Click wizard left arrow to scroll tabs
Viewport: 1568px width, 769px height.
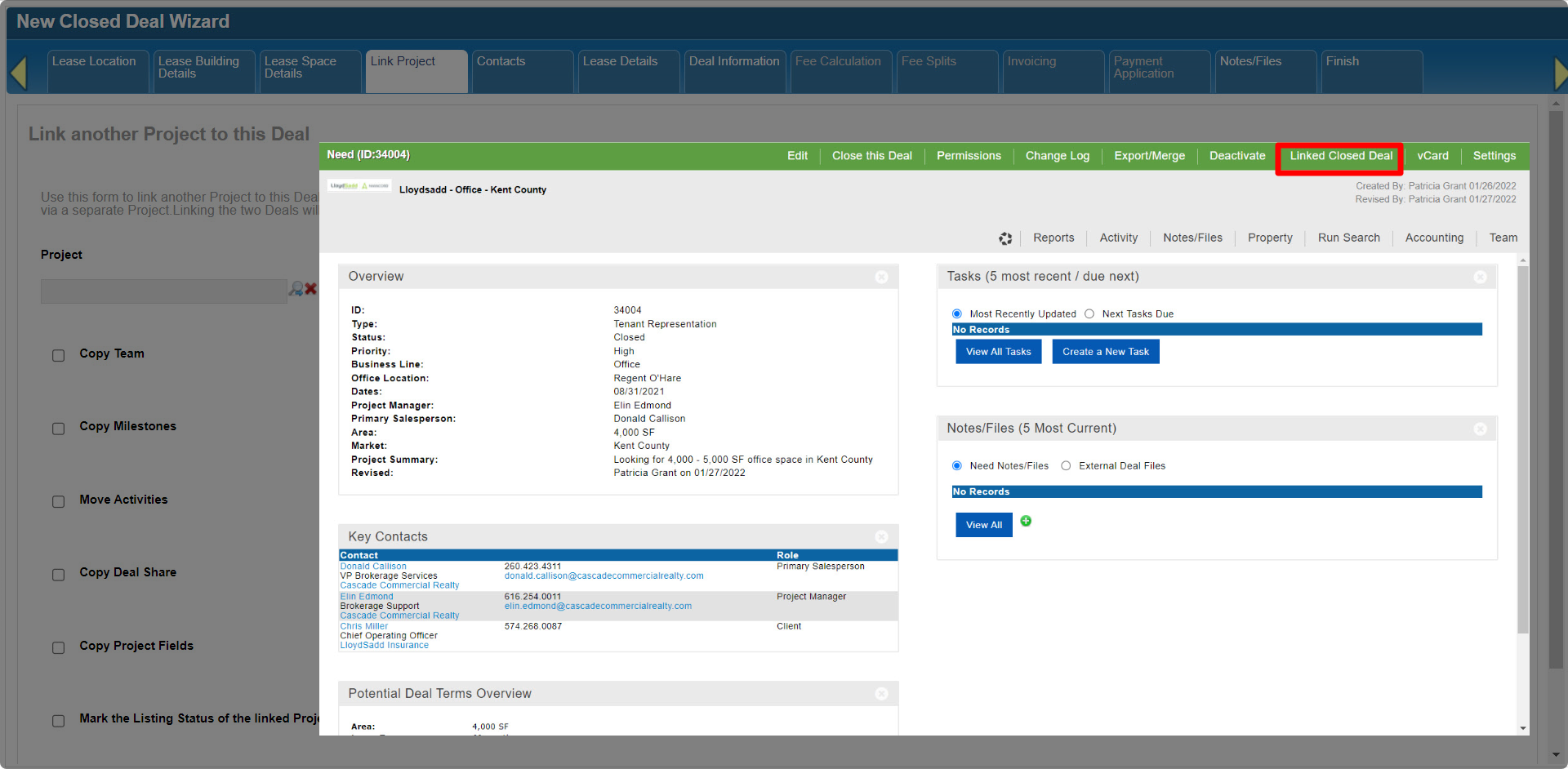pyautogui.click(x=19, y=73)
